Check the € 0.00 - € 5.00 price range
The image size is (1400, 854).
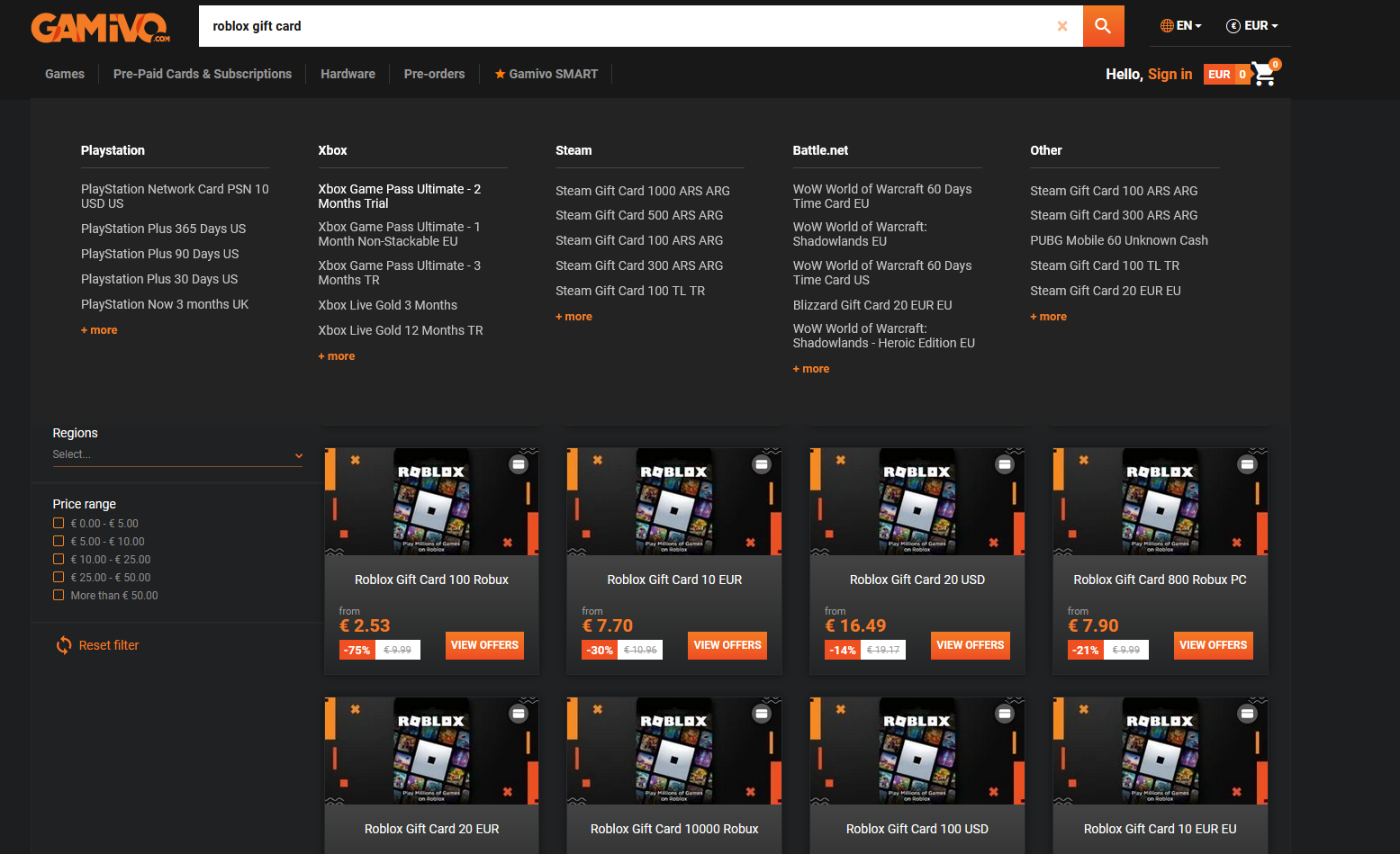[59, 523]
